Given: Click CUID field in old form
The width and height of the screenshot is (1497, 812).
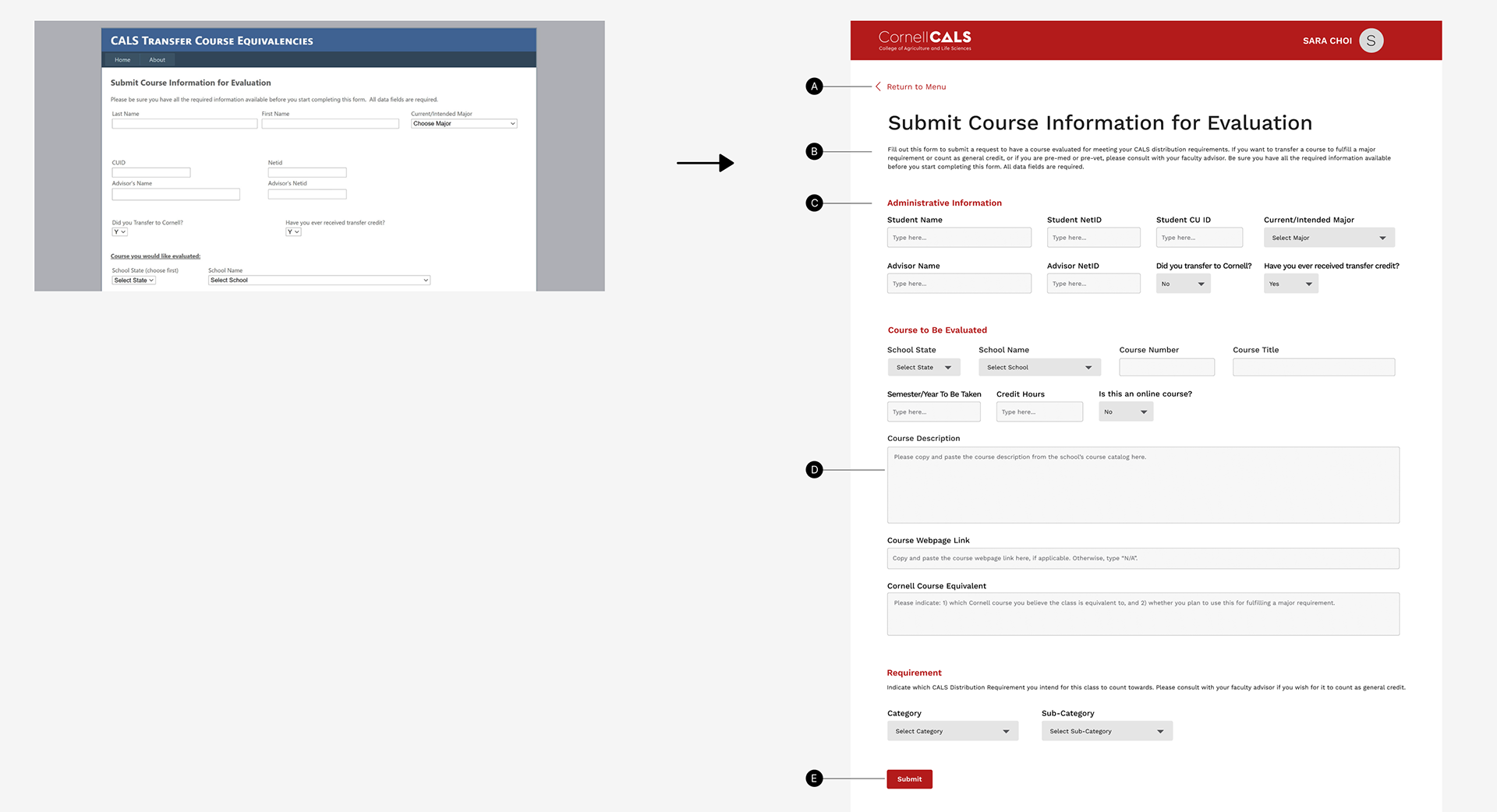Looking at the screenshot, I should tap(150, 172).
